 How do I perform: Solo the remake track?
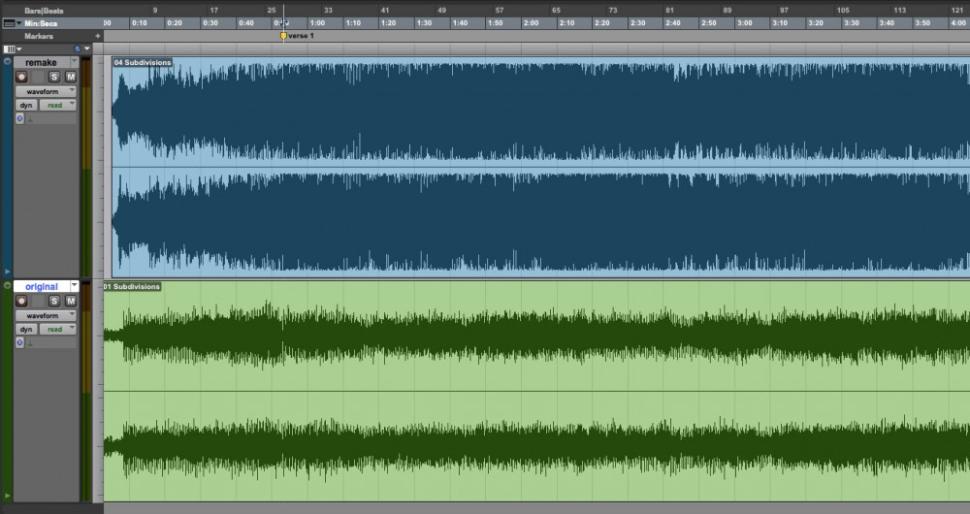[54, 77]
